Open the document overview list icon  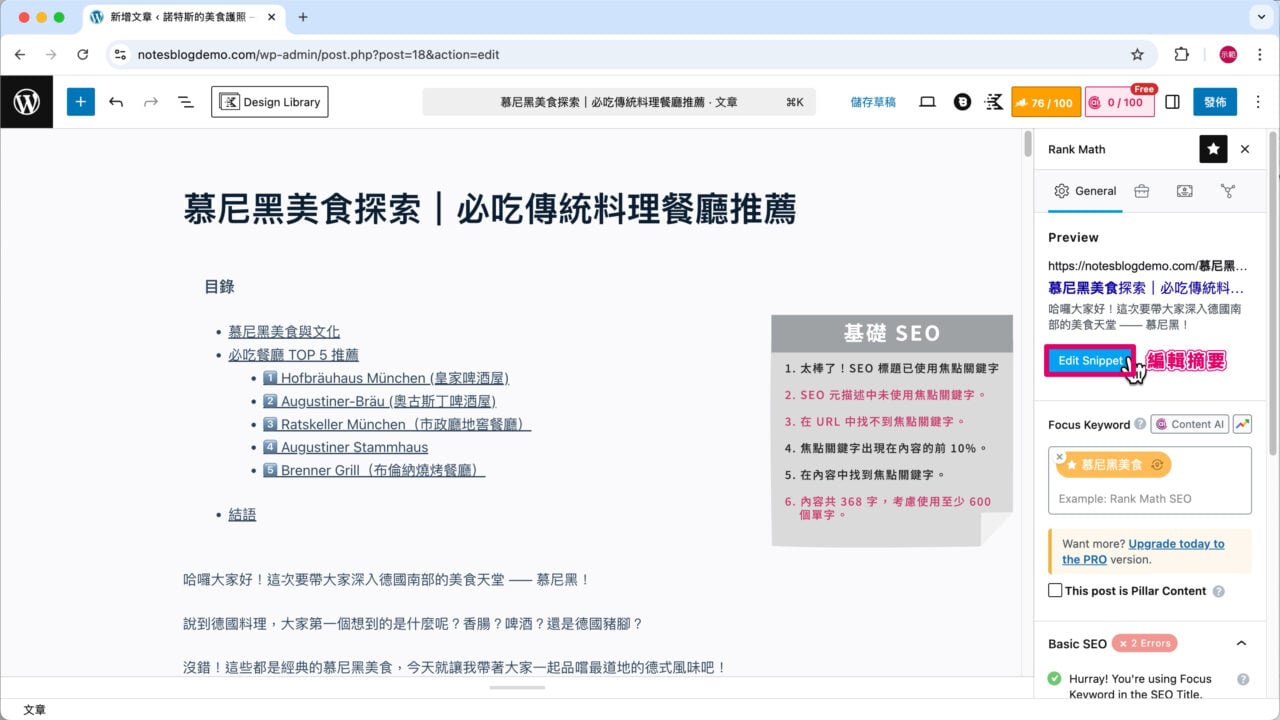(x=185, y=102)
